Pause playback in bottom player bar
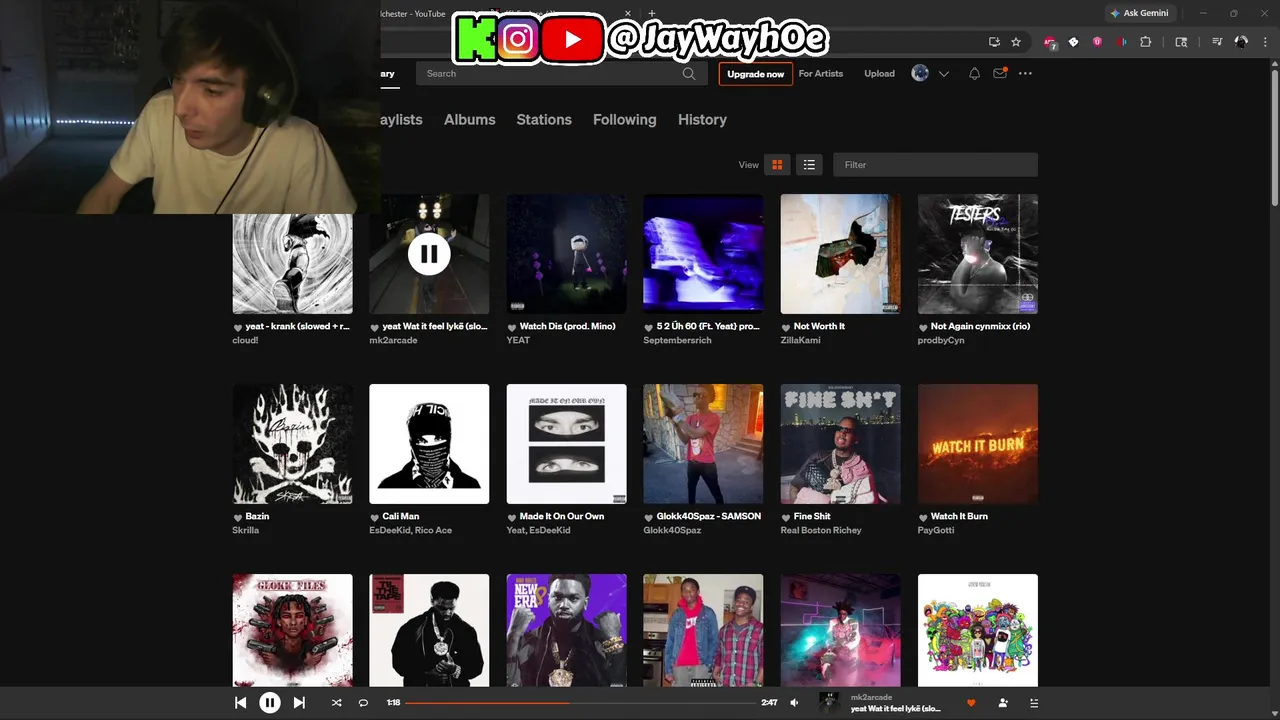1280x720 pixels. pyautogui.click(x=270, y=703)
